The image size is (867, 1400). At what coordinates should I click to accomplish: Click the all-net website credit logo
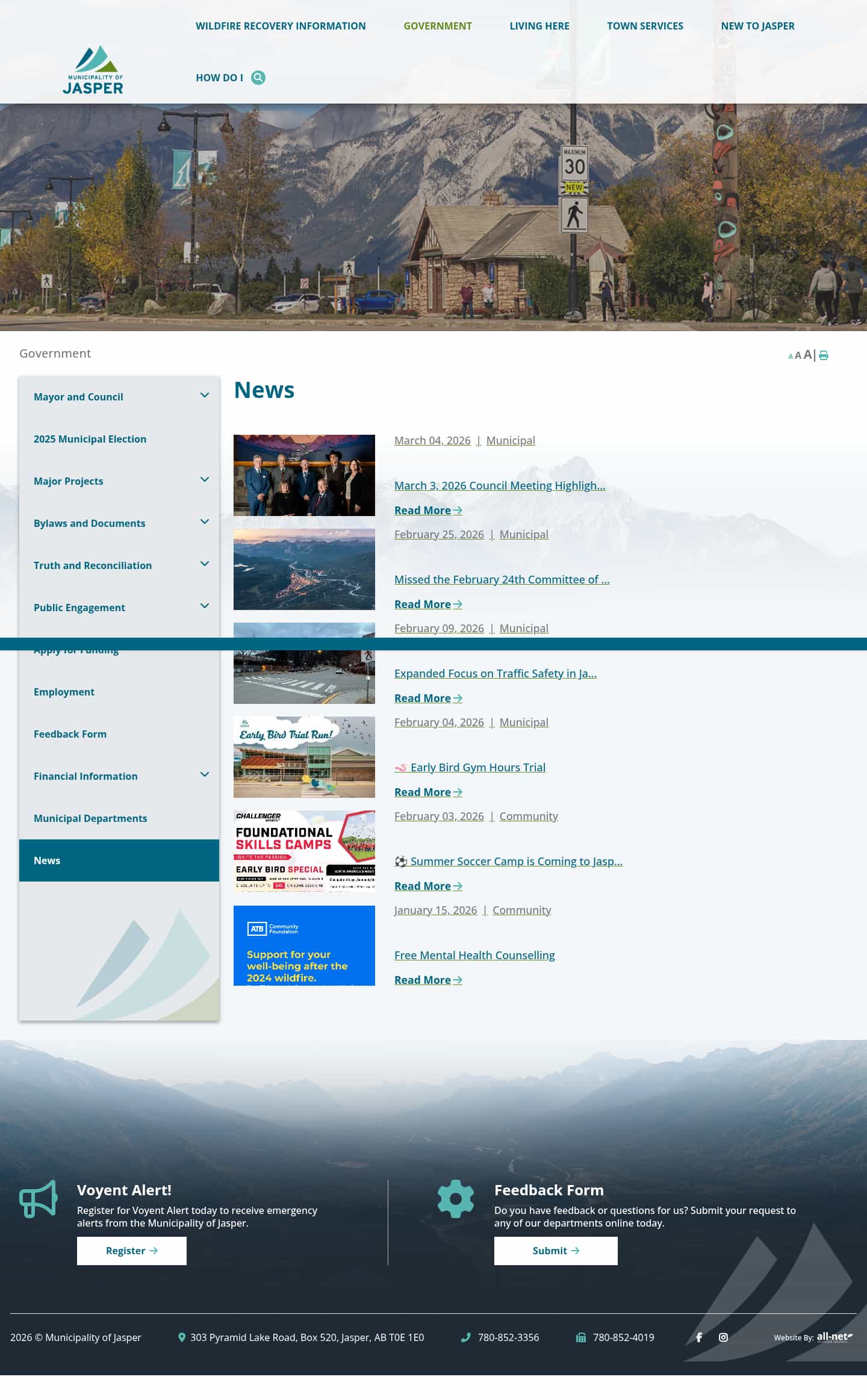834,1337
